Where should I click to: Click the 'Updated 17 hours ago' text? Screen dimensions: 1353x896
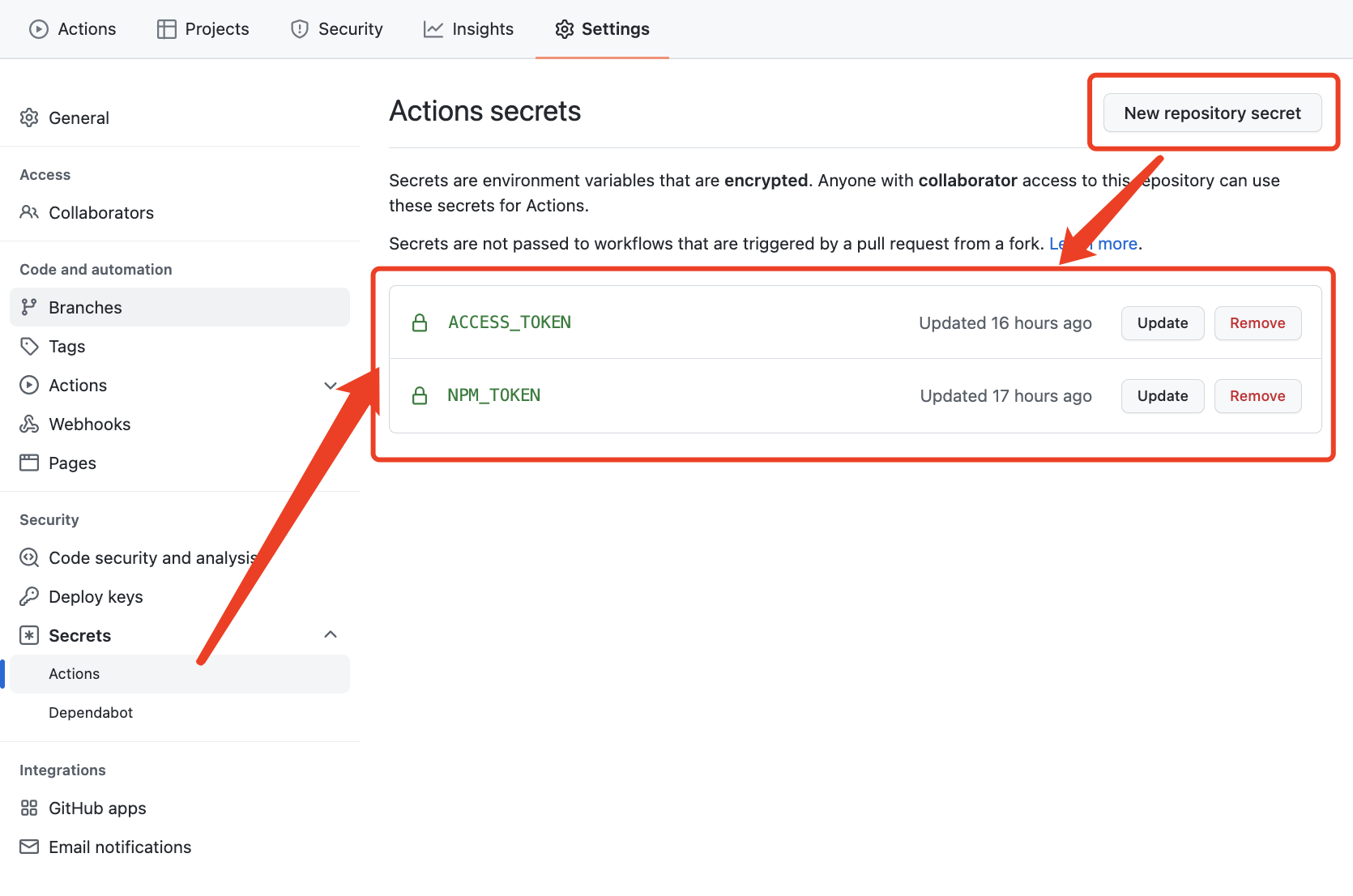coord(1006,395)
